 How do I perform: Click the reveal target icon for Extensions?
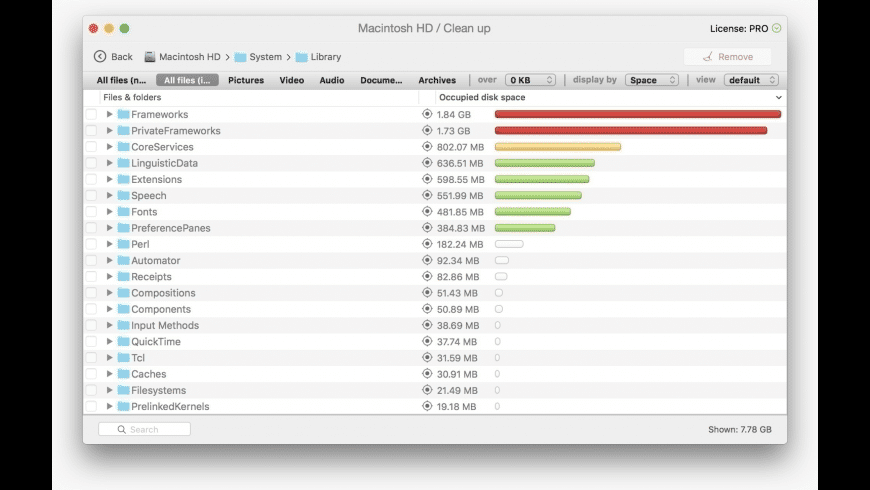(x=427, y=179)
